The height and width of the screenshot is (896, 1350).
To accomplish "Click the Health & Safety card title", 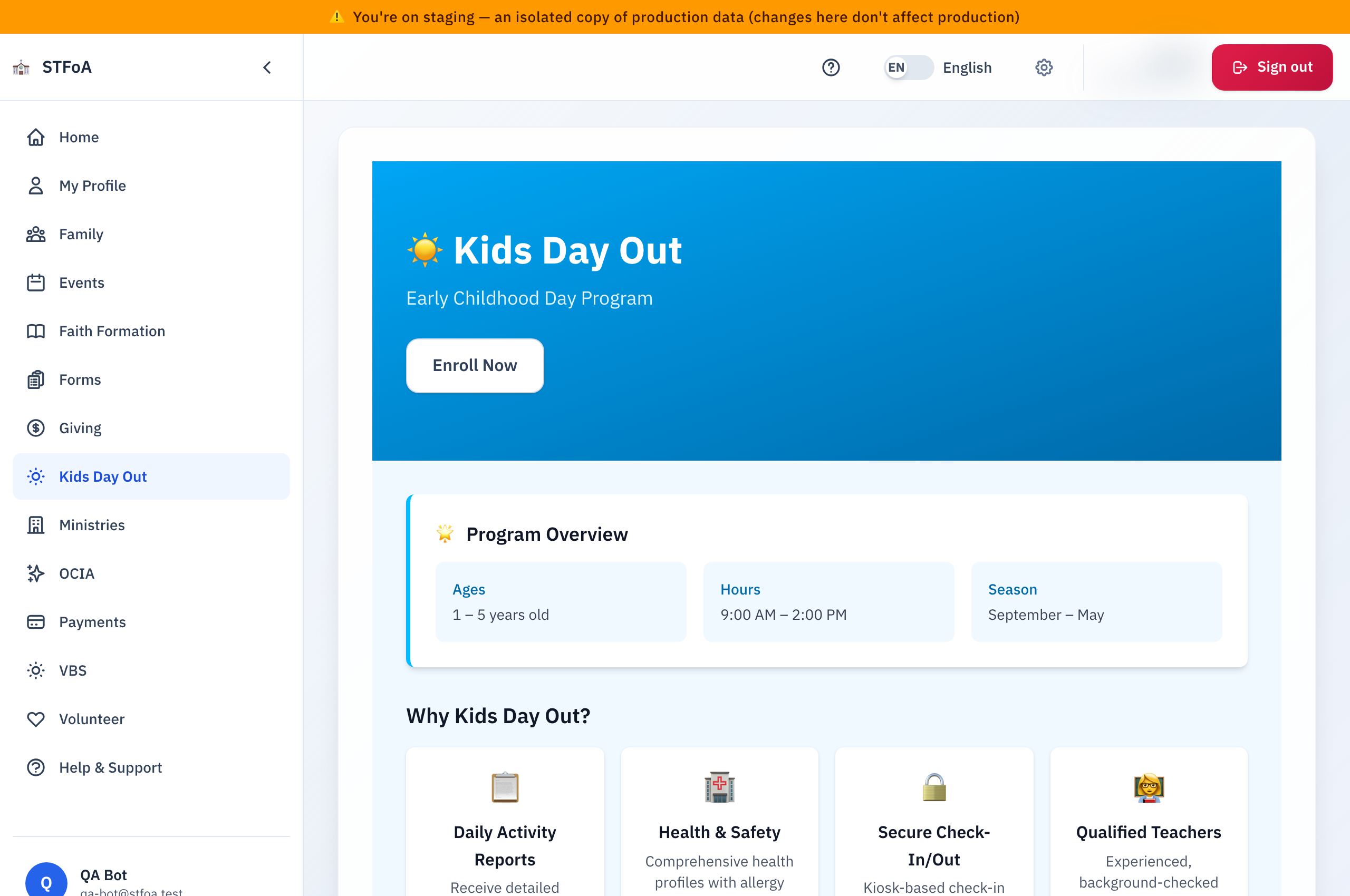I will [719, 833].
